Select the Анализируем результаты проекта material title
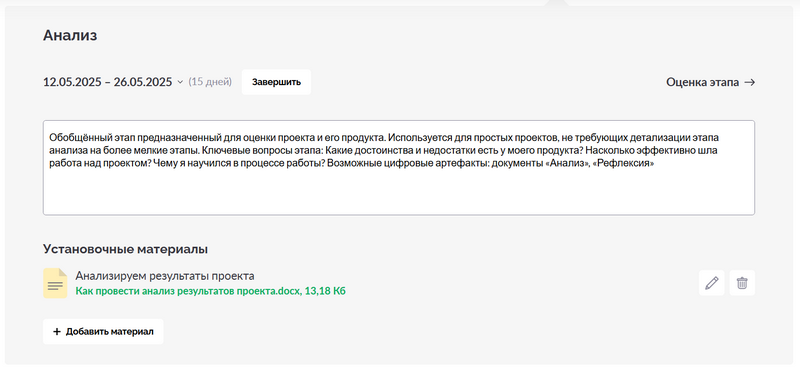800x373 pixels. click(x=165, y=276)
